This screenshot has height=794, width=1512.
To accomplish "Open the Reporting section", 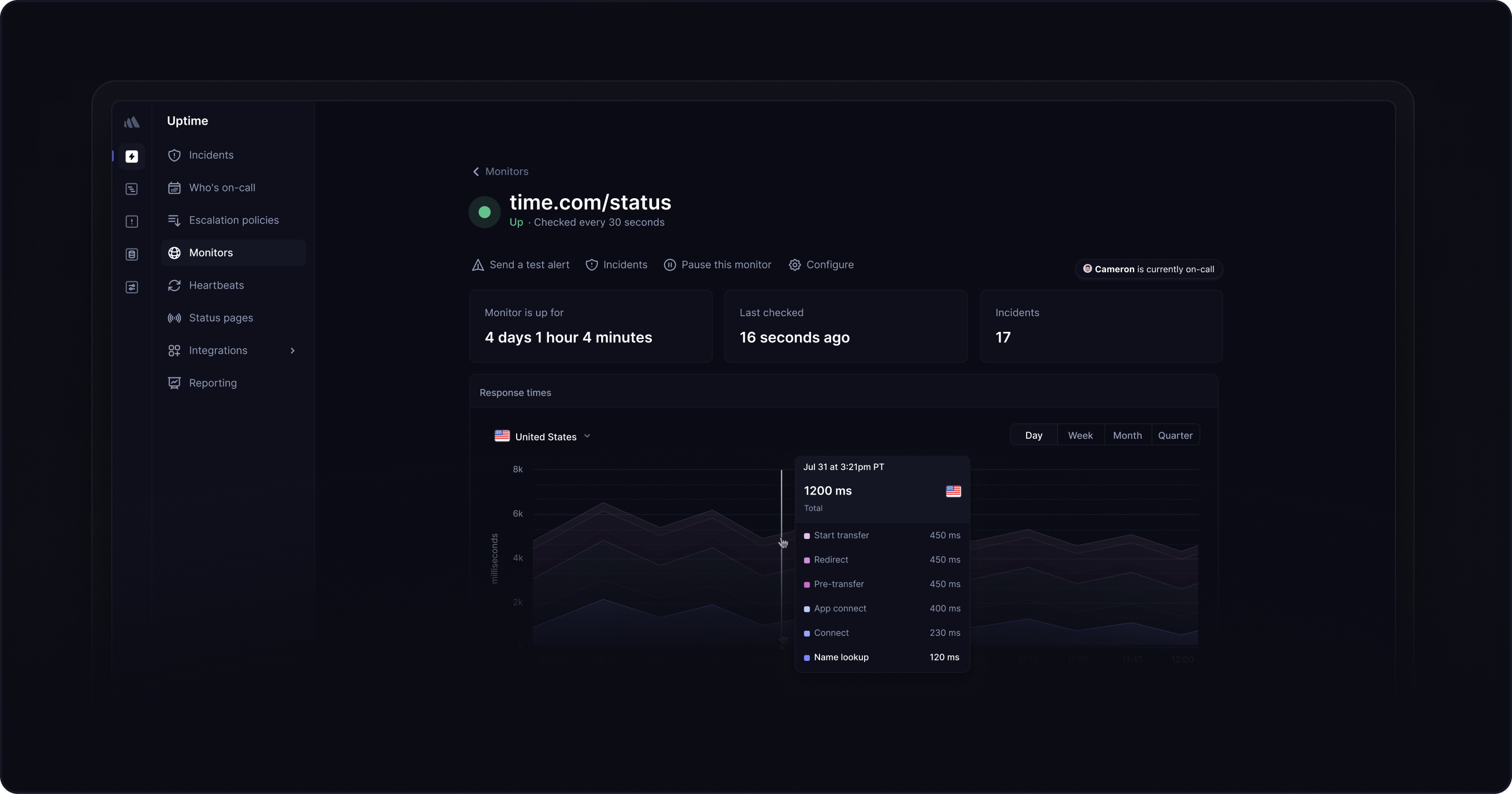I will [213, 383].
